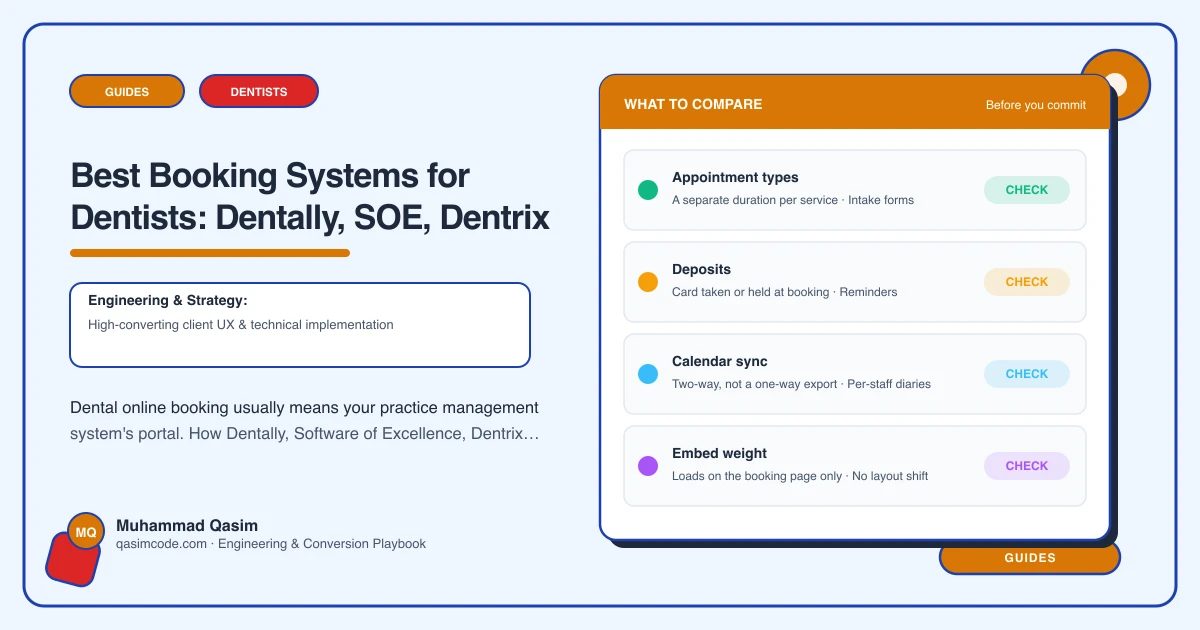The image size is (1200, 630).
Task: Click the CHECK pill for Appointment types
Action: click(1027, 190)
